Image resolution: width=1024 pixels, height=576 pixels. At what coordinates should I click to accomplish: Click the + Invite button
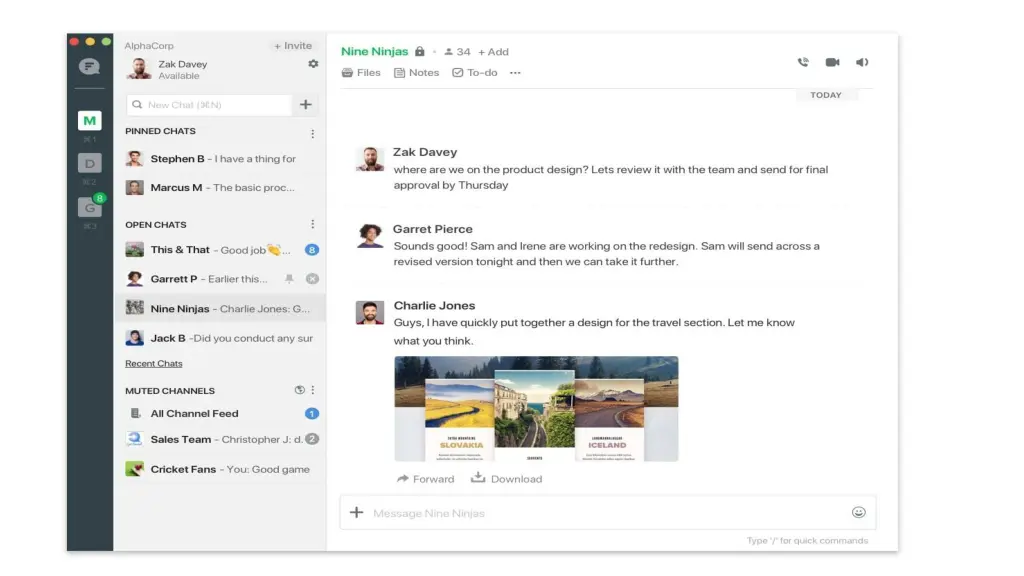pos(293,46)
